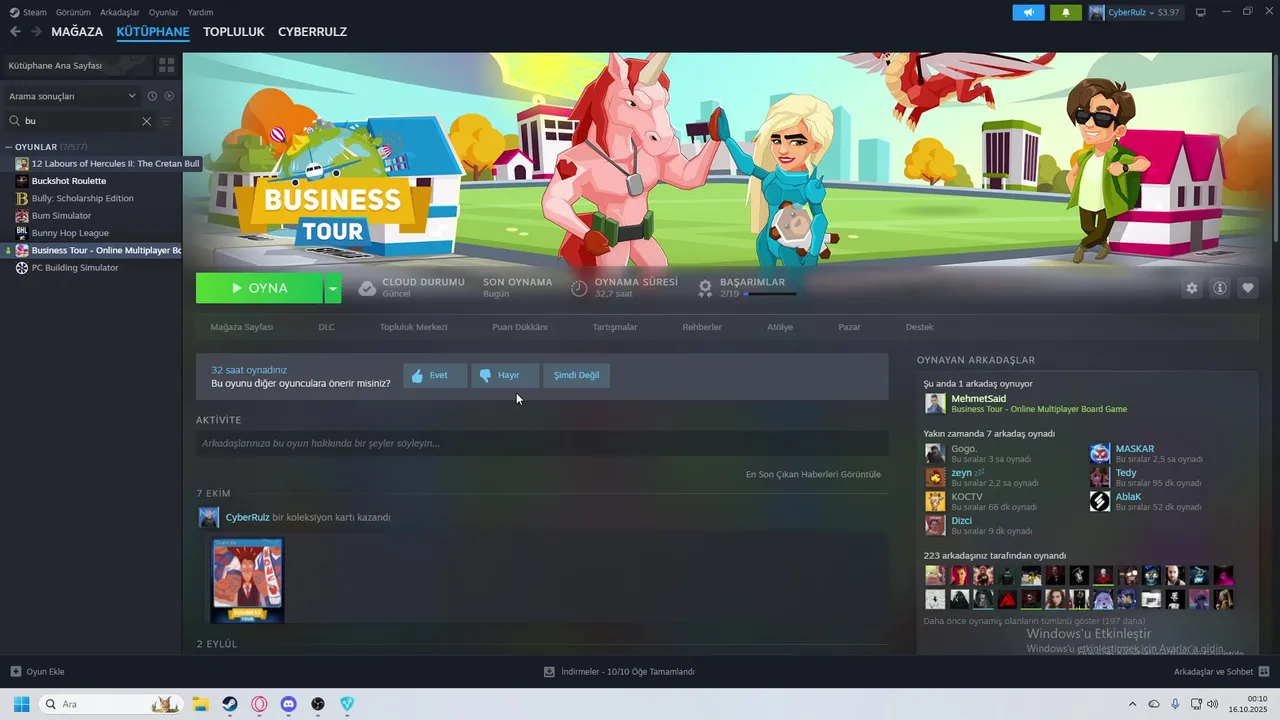
Task: Open the Oyunlar menu
Action: click(163, 12)
